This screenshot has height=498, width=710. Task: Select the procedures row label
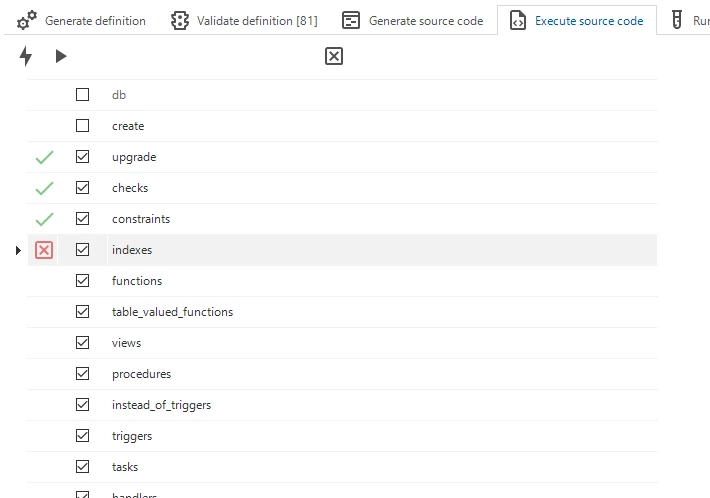[x=141, y=374]
